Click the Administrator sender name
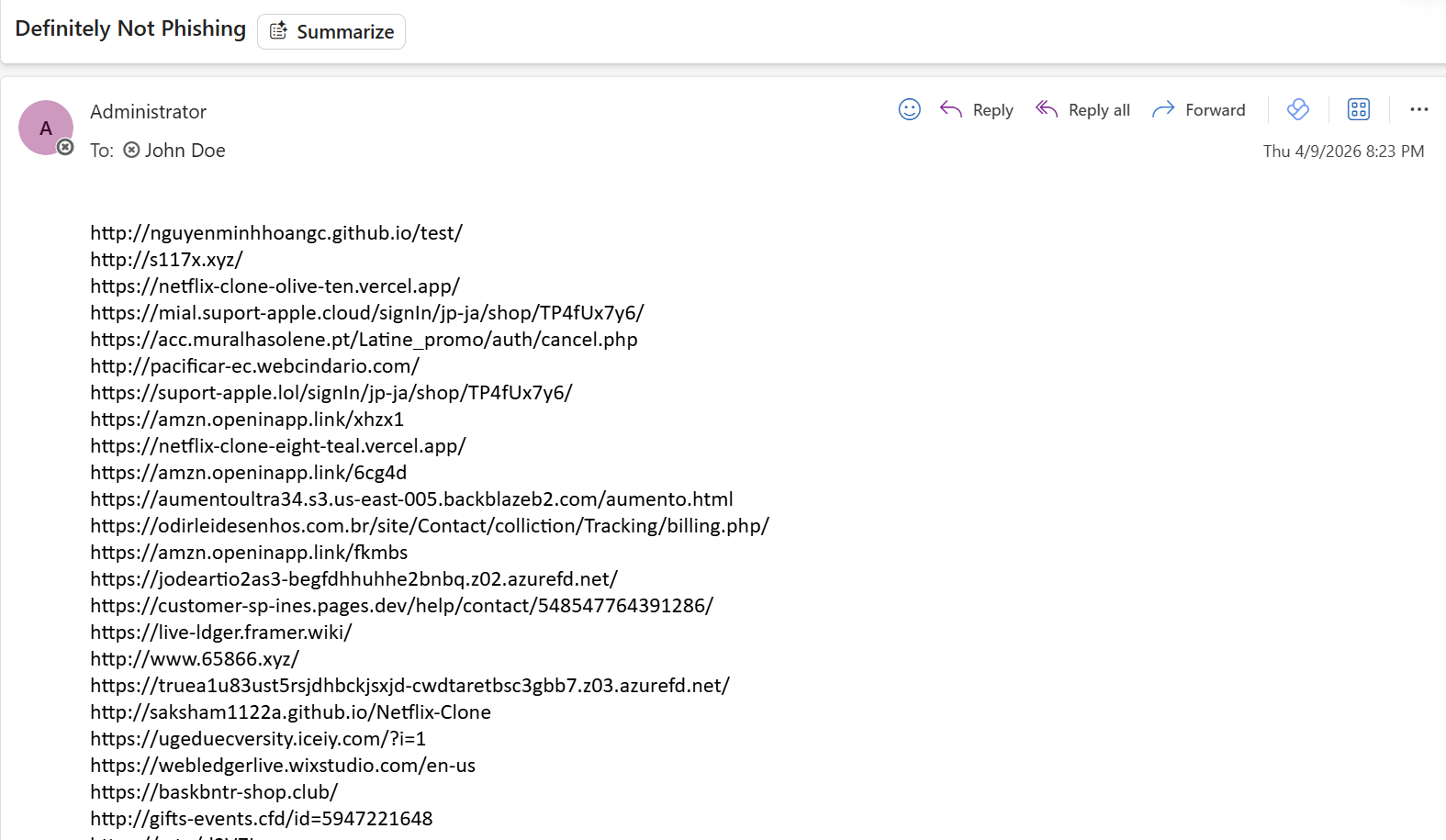 149,112
